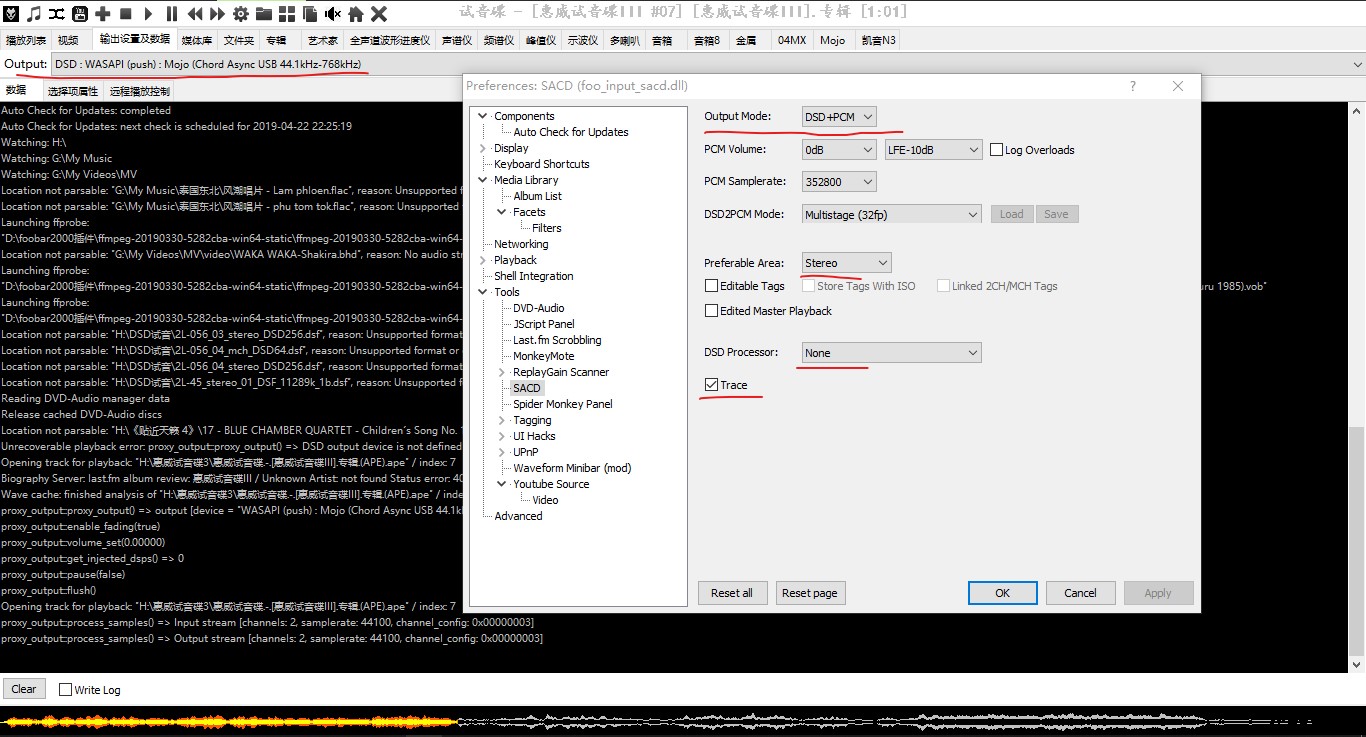The height and width of the screenshot is (737, 1366).
Task: Click the shuffle playback icon
Action: [x=57, y=13]
